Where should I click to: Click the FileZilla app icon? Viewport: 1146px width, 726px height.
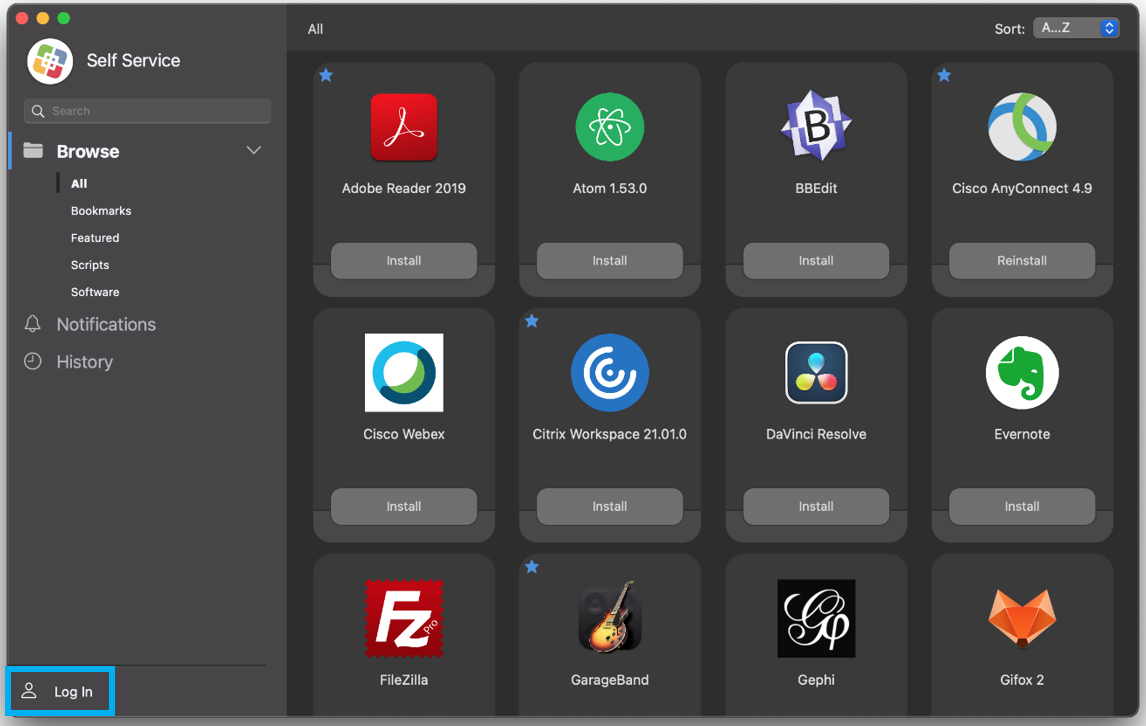(x=403, y=619)
